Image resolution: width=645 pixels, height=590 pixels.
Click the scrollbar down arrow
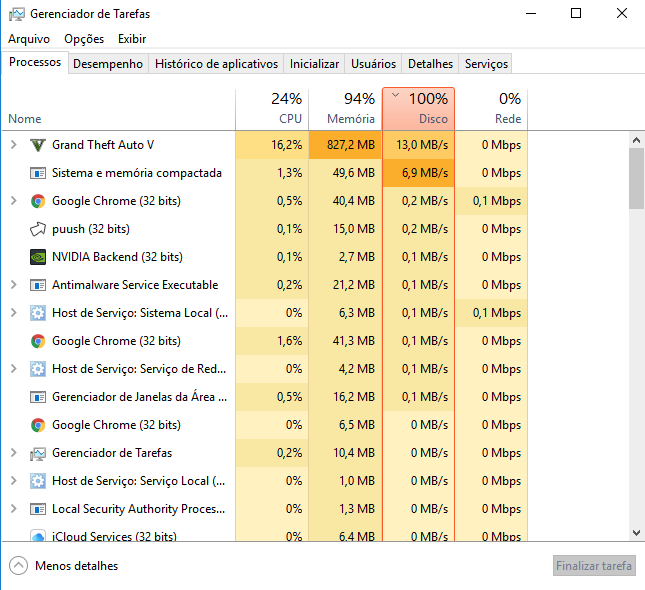coord(636,533)
